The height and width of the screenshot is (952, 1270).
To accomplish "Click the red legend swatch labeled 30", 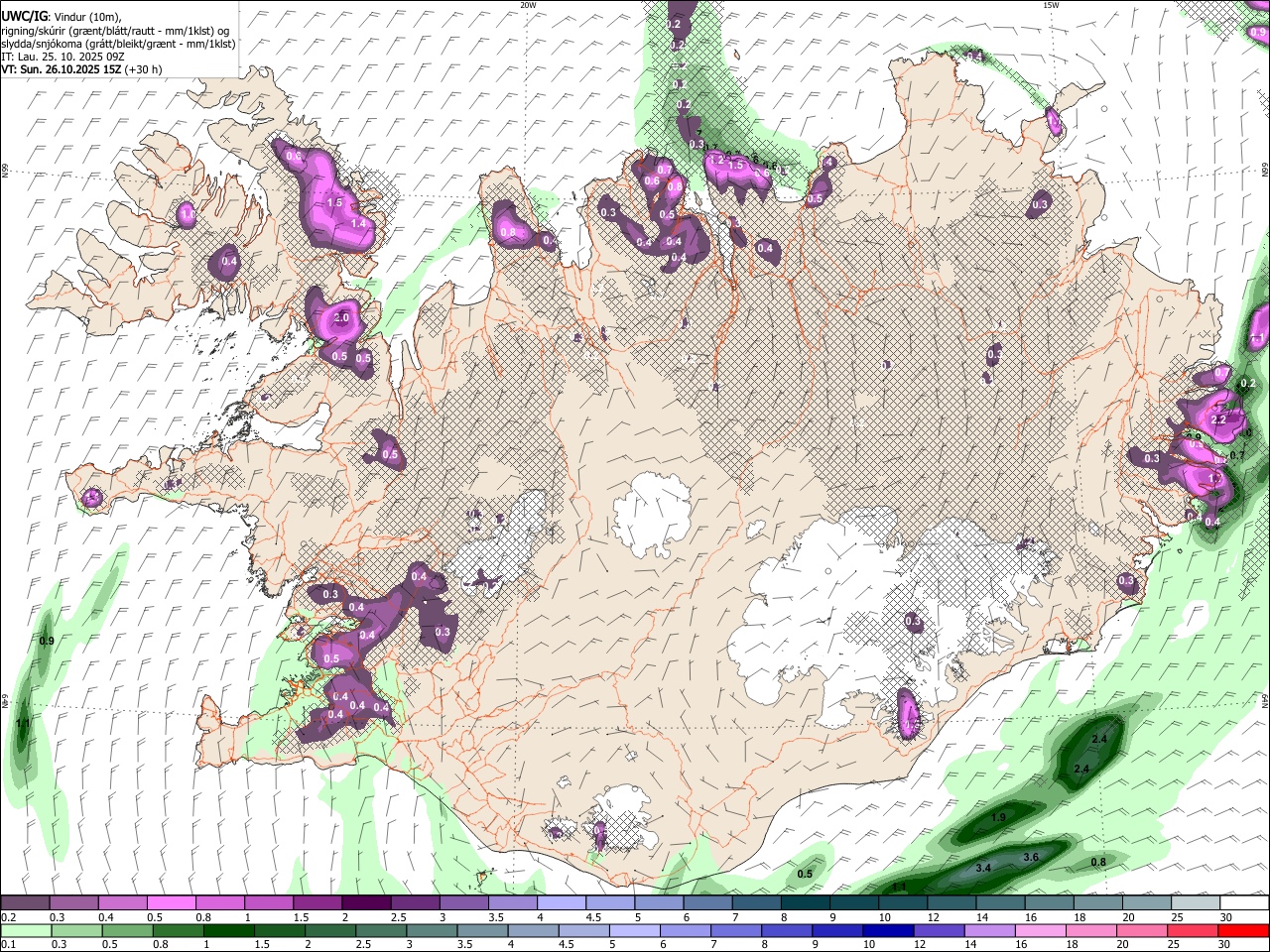I will pos(1245,930).
